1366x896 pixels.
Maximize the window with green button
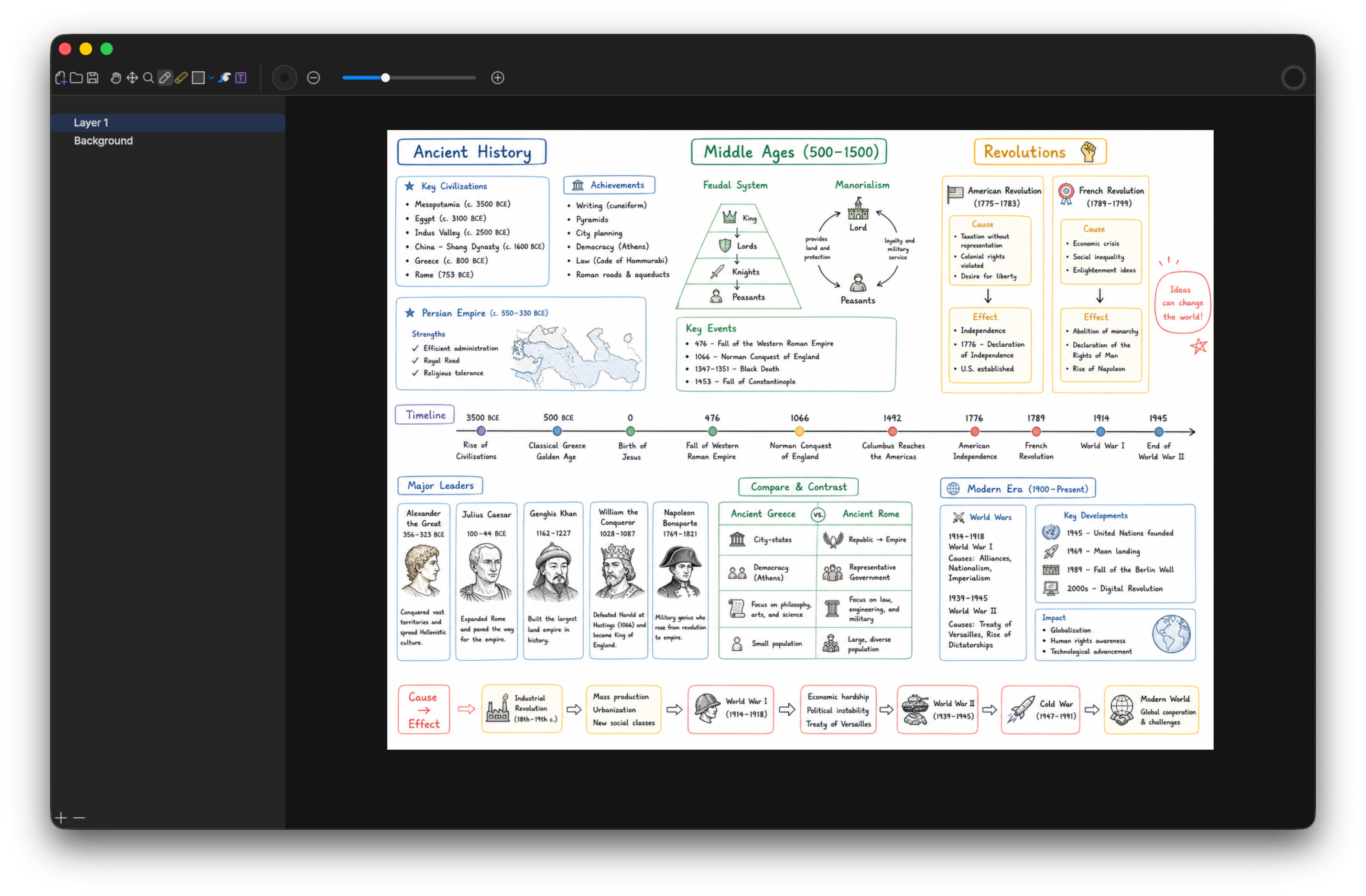tap(107, 49)
